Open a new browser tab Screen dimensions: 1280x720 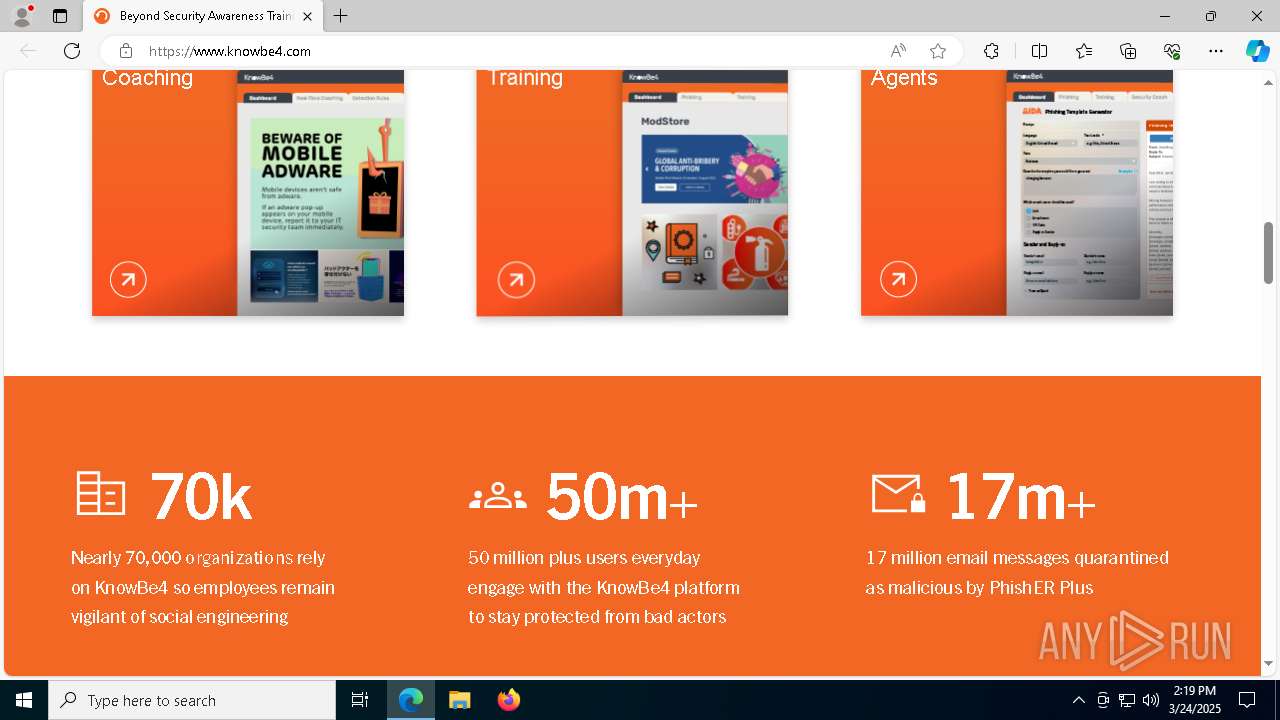click(x=340, y=16)
